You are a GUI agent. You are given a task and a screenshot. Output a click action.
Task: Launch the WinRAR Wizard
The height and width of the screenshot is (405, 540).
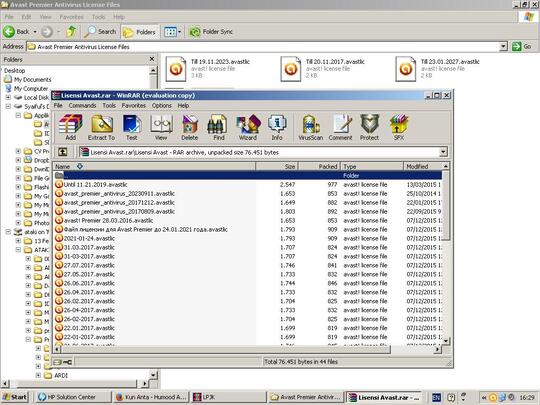(248, 127)
